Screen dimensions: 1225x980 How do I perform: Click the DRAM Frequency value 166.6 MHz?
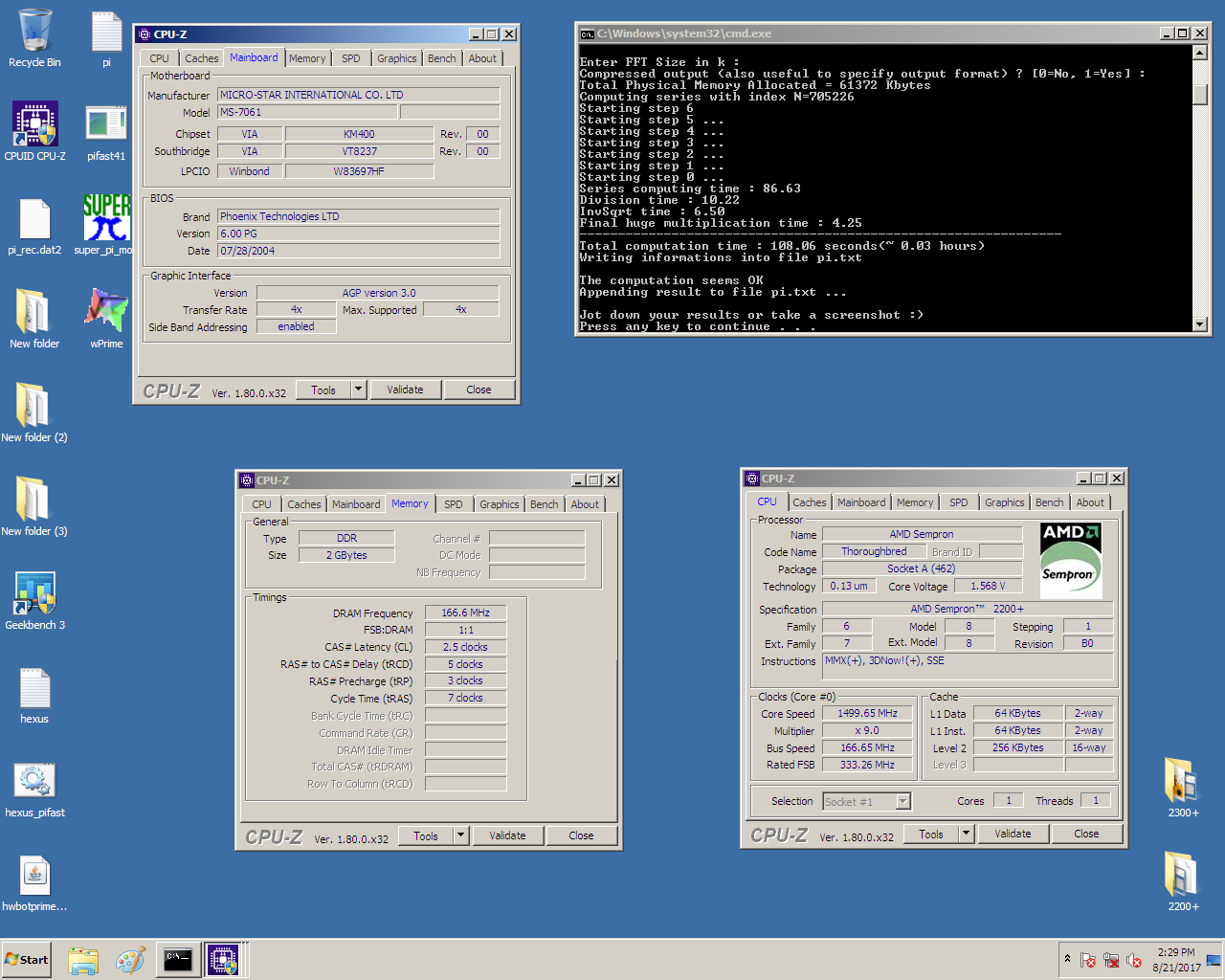point(465,612)
